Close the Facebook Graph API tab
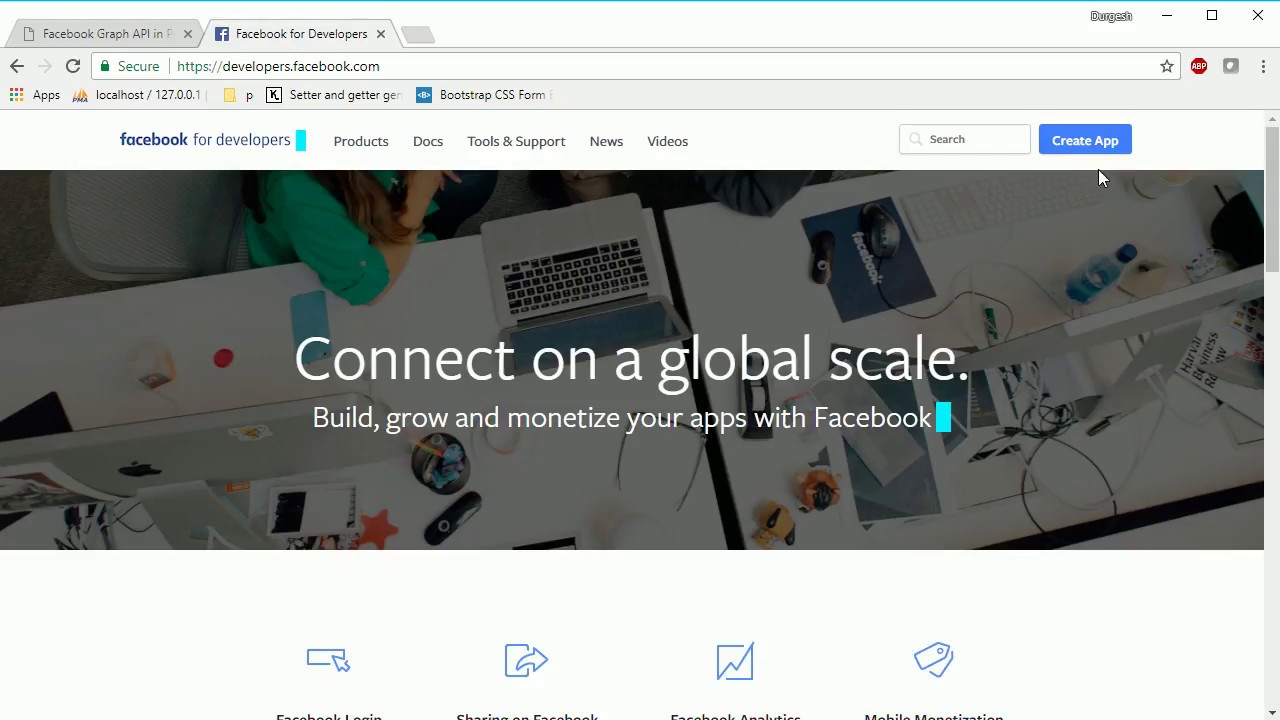 coord(187,34)
